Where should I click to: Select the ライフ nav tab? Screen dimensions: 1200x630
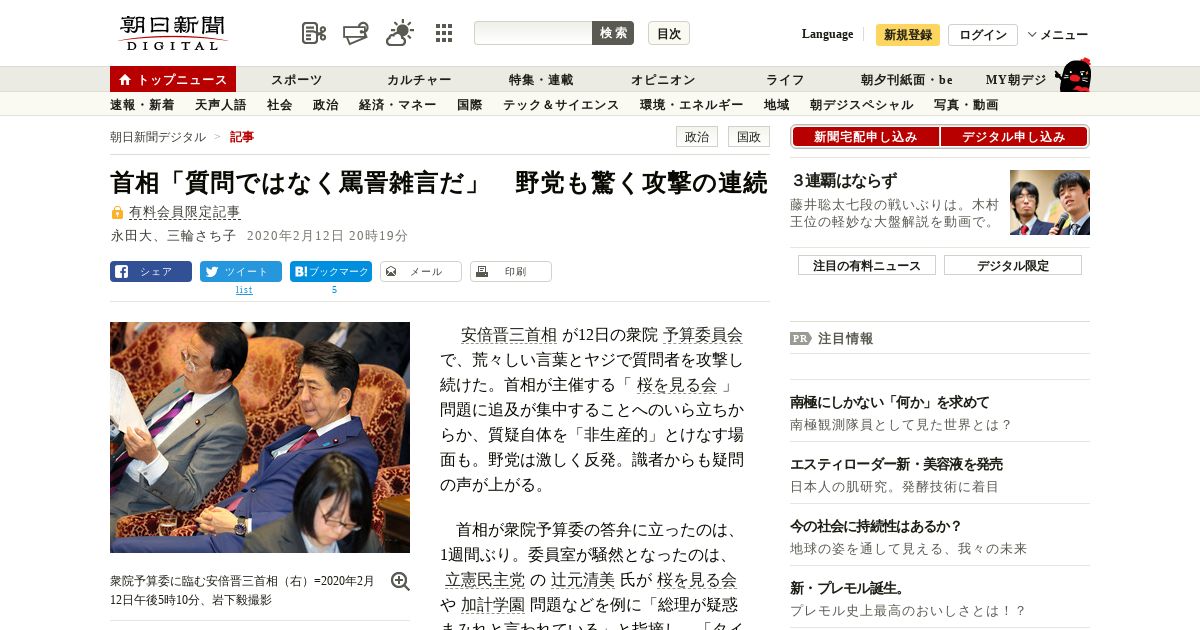point(785,79)
